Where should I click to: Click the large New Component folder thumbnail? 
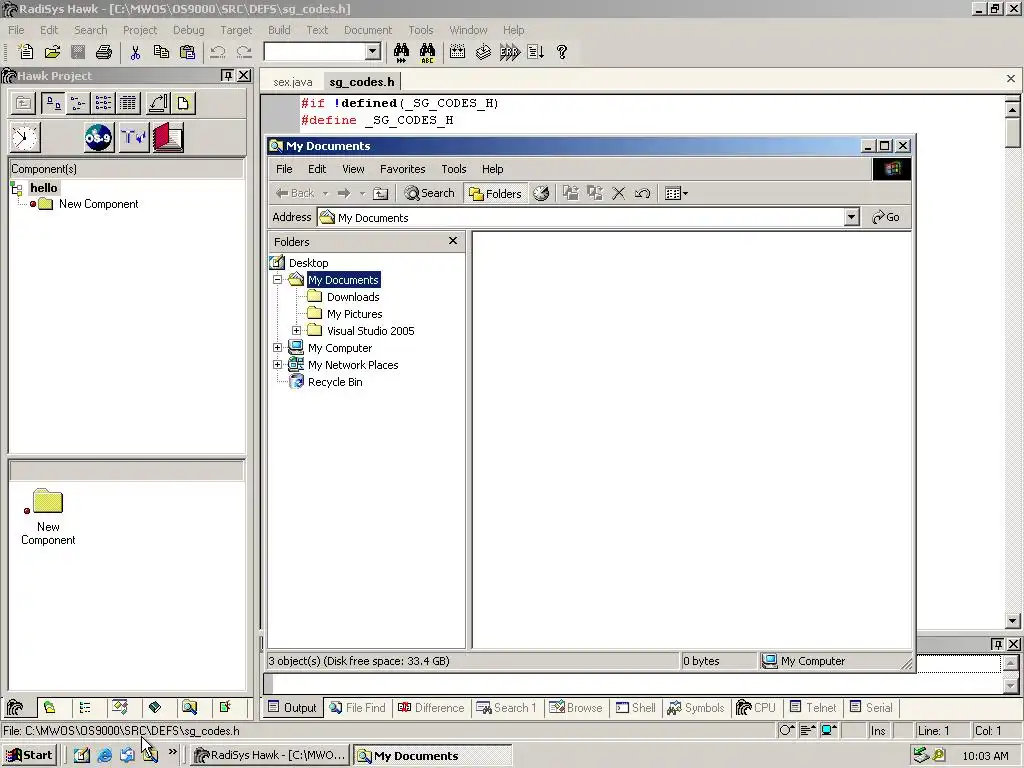click(x=47, y=502)
